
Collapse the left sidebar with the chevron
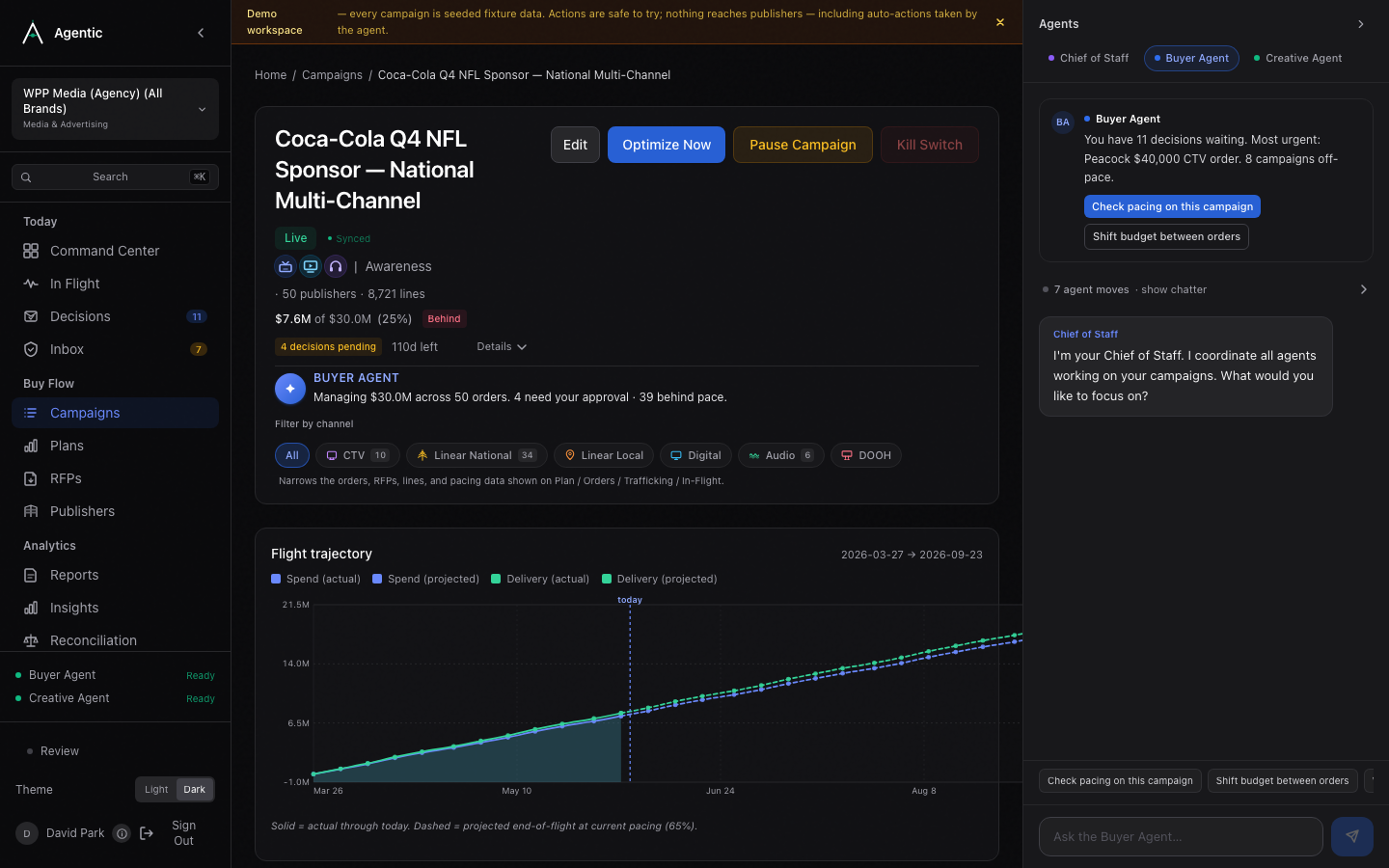click(201, 33)
